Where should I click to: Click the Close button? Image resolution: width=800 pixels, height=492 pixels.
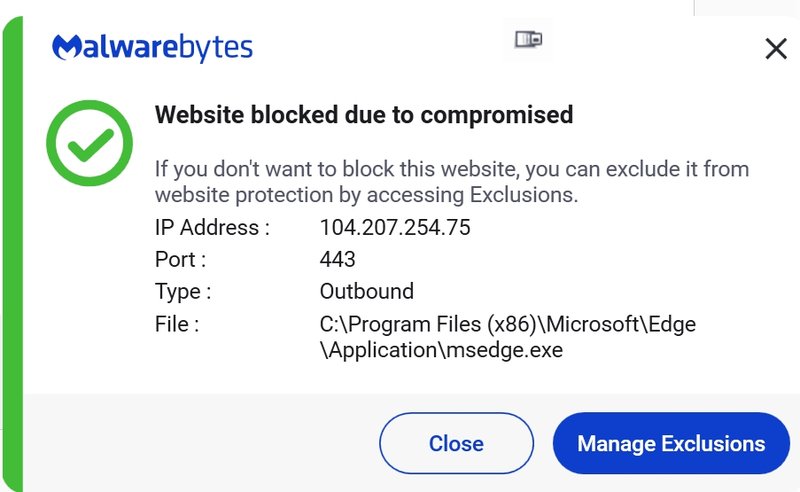pyautogui.click(x=456, y=443)
